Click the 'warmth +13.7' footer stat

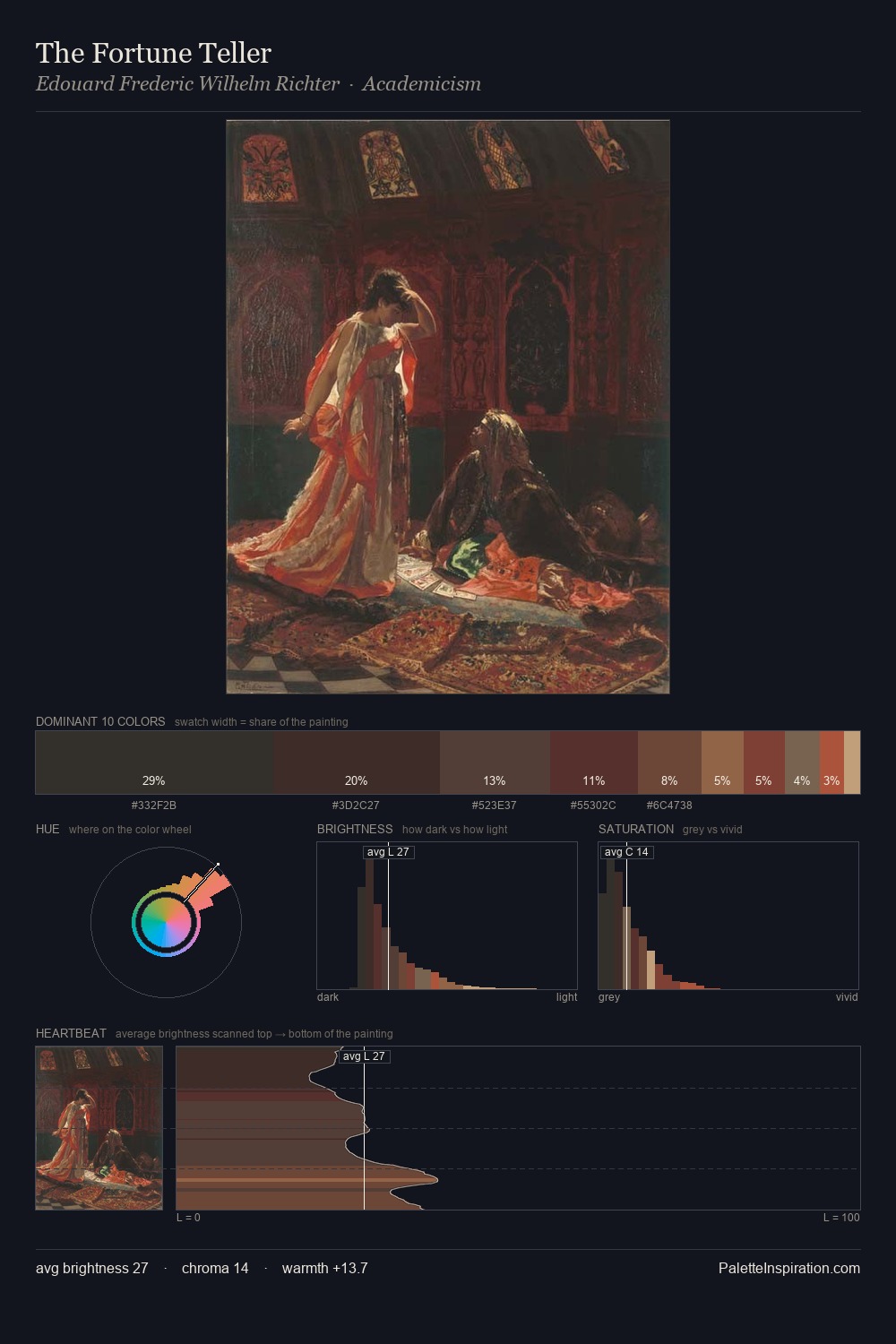(x=325, y=1268)
